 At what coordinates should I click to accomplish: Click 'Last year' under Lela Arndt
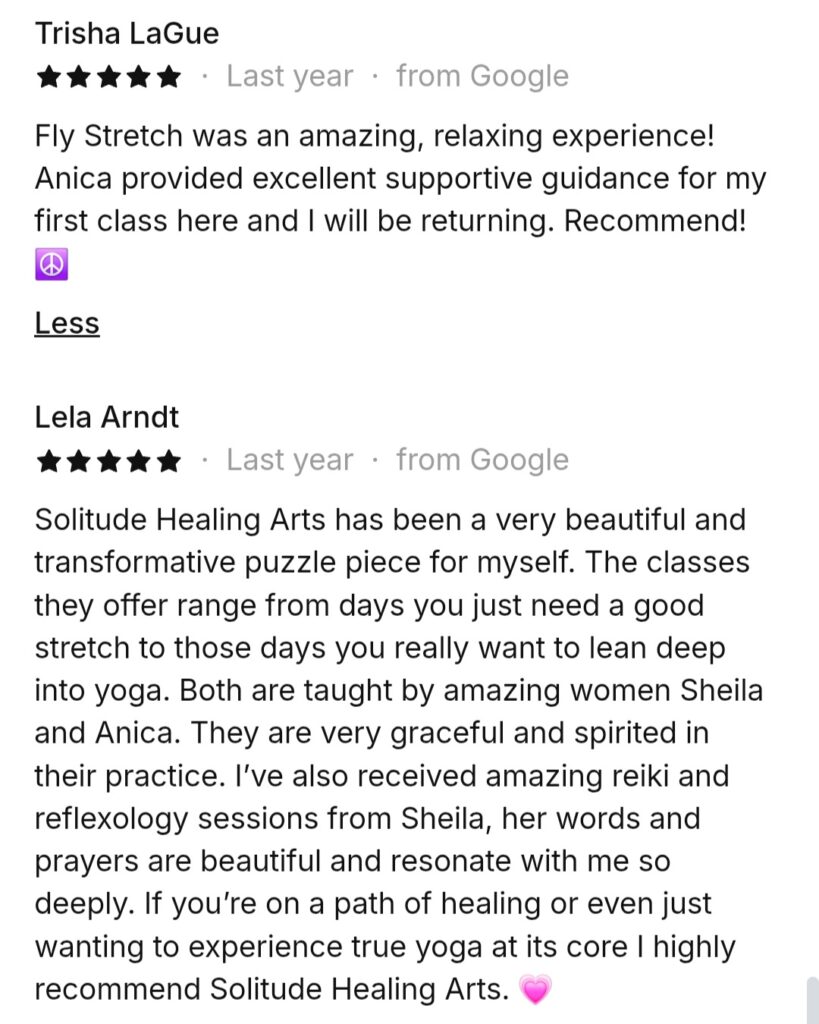[289, 460]
